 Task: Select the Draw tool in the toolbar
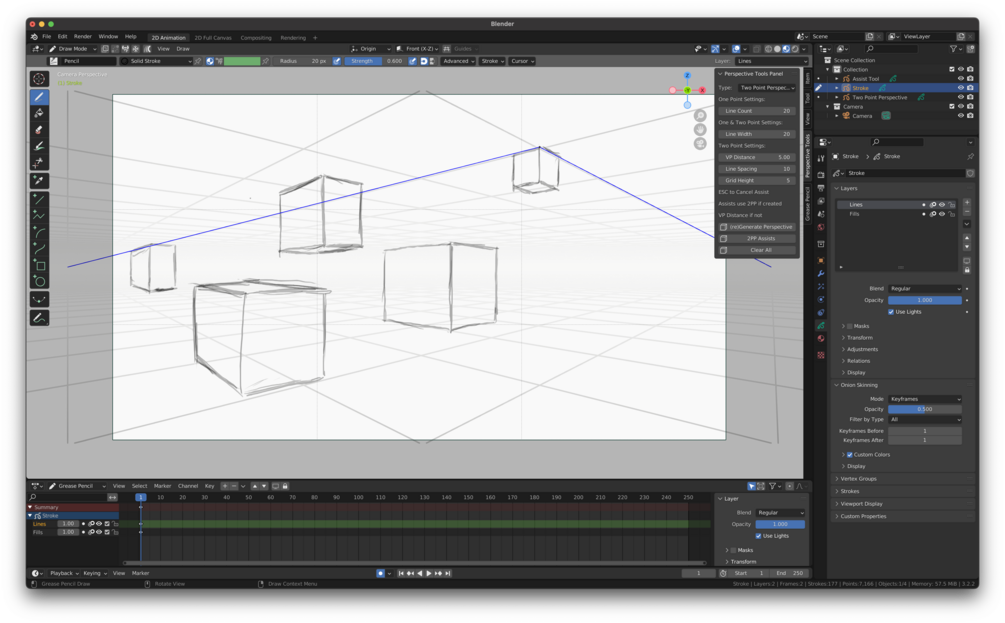(40, 98)
